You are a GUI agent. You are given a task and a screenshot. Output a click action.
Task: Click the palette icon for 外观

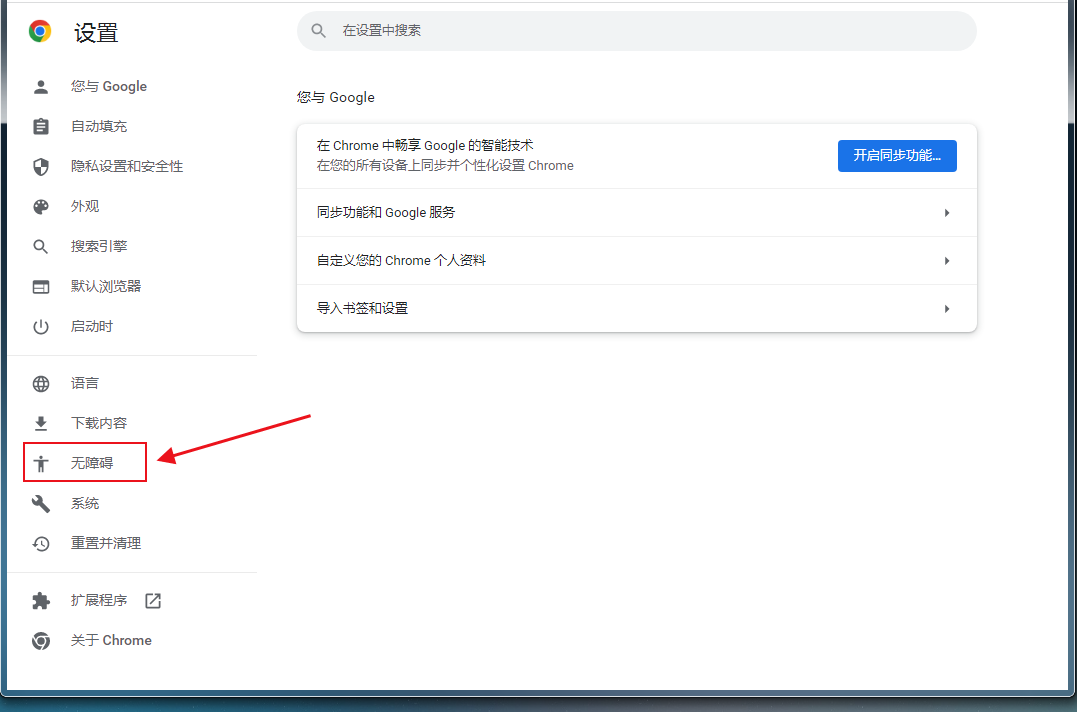(41, 207)
